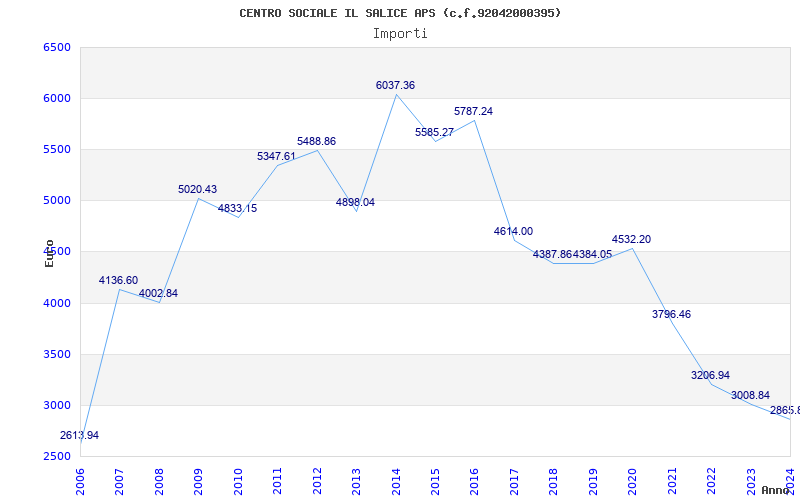The height and width of the screenshot is (500, 800).
Task: Select the data label 4002.84
Action: [x=158, y=294]
